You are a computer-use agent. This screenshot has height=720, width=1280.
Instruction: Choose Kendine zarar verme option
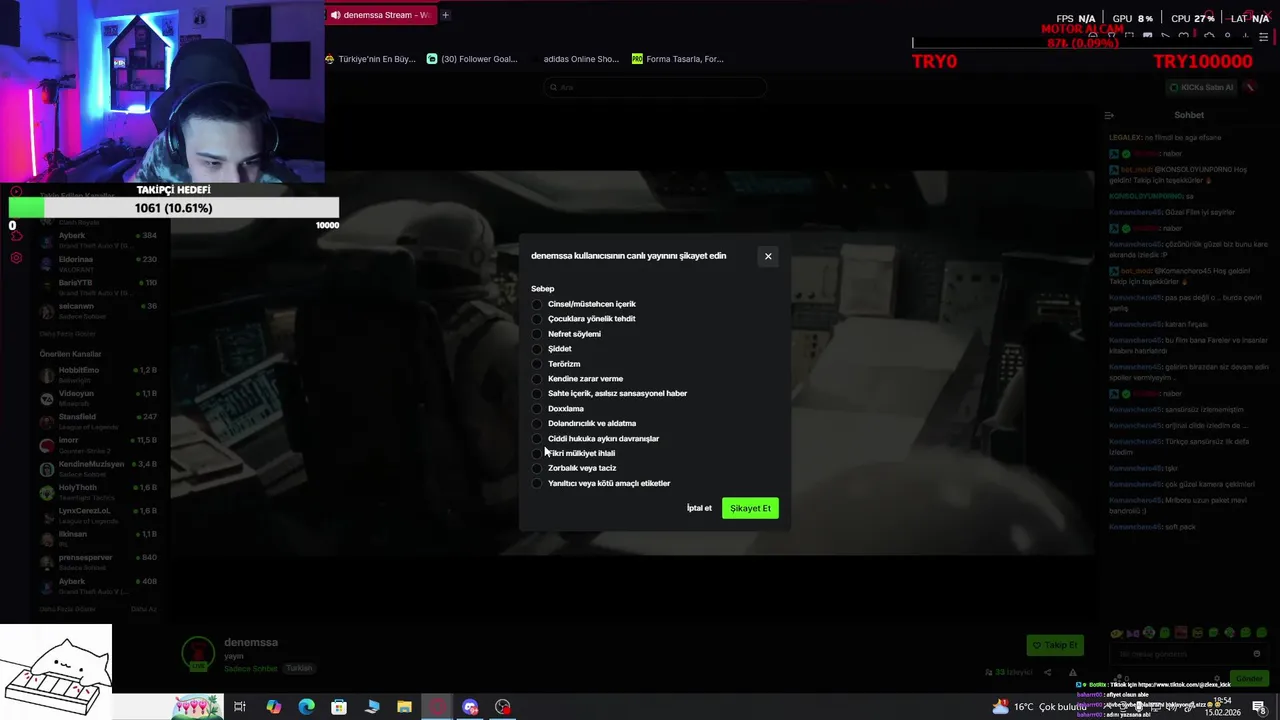[537, 379]
